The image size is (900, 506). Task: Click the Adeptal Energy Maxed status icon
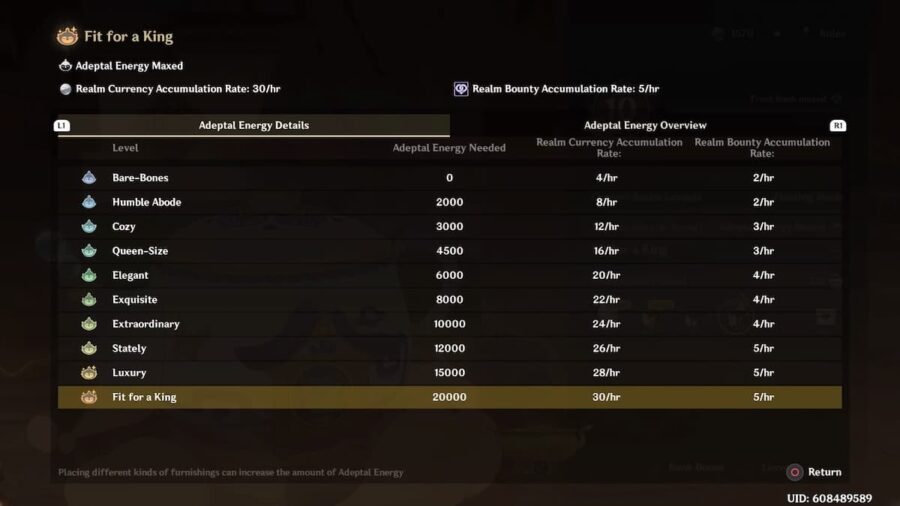[x=66, y=66]
